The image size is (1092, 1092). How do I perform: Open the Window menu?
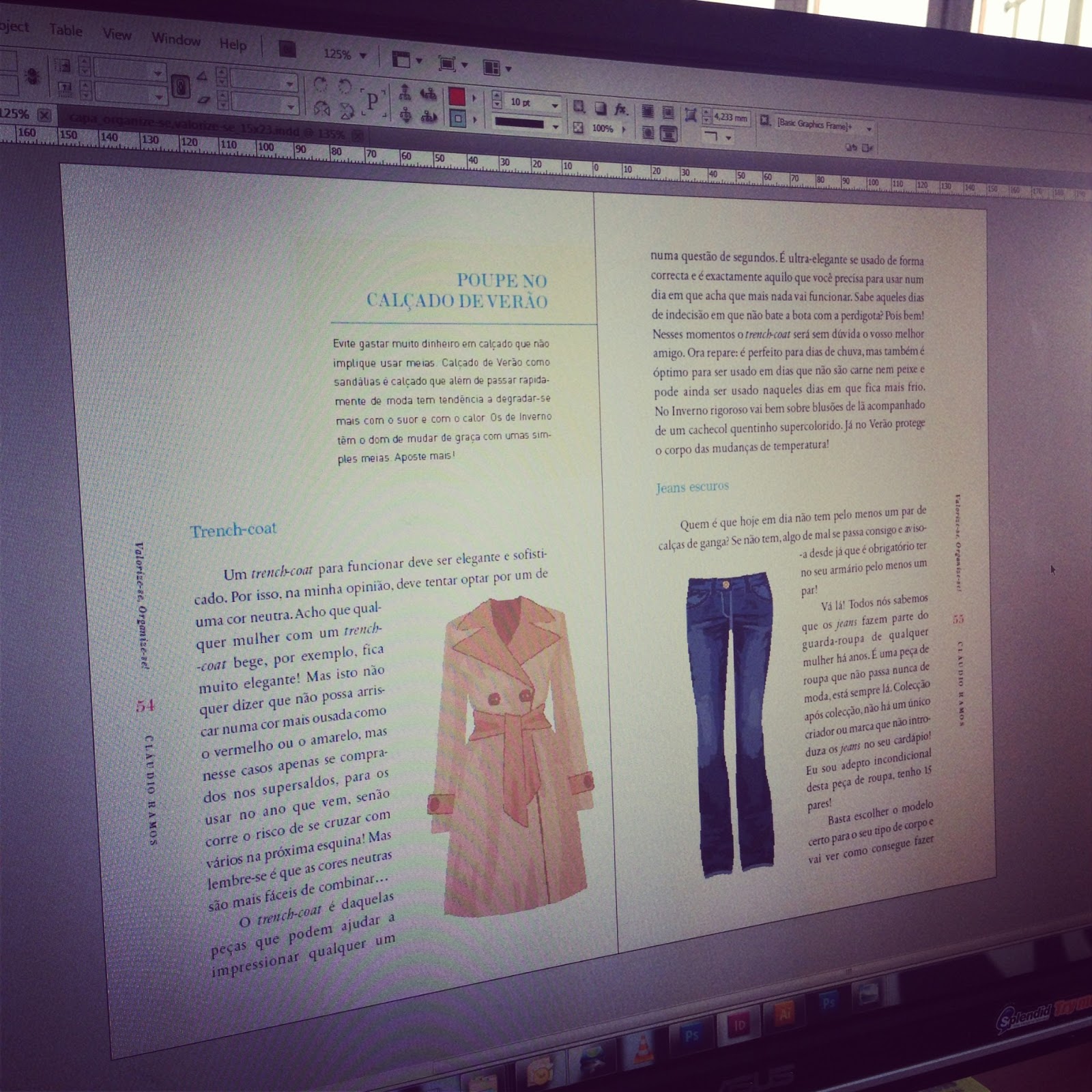tap(176, 39)
